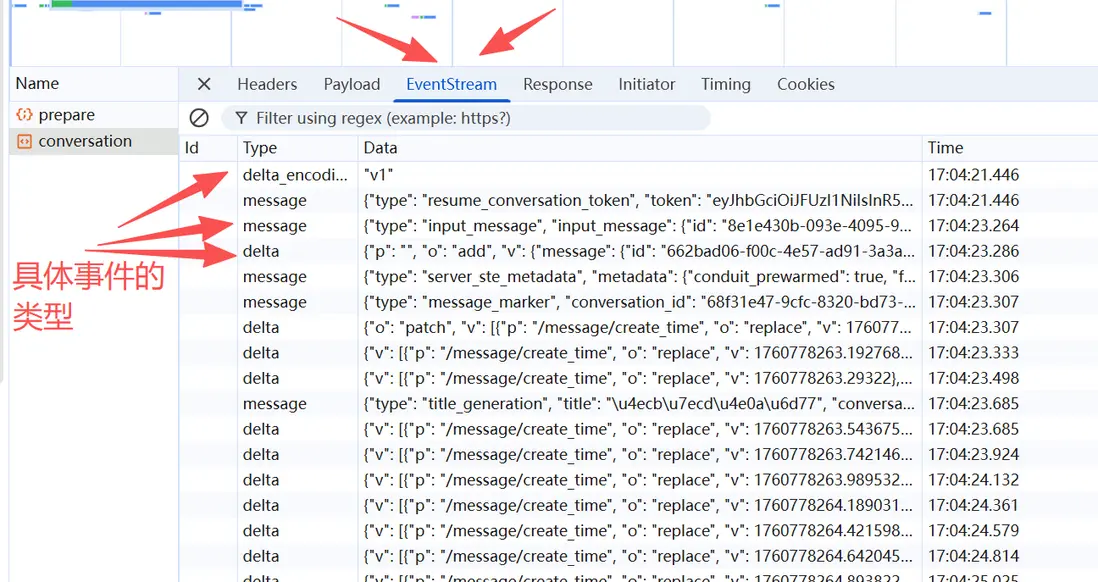This screenshot has height=582, width=1098.
Task: Clear the EventStream log
Action: coord(199,118)
